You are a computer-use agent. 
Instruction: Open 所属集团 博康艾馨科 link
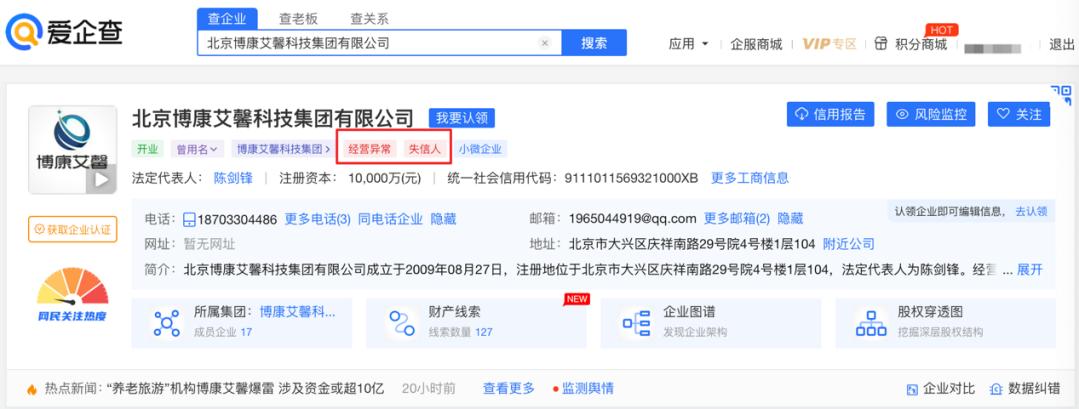(298, 312)
